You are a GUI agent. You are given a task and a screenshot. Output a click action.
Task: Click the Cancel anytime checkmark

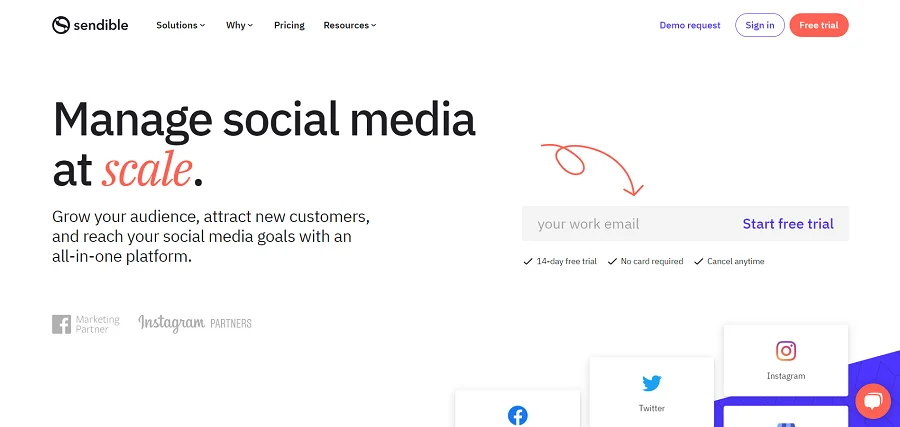pos(698,262)
